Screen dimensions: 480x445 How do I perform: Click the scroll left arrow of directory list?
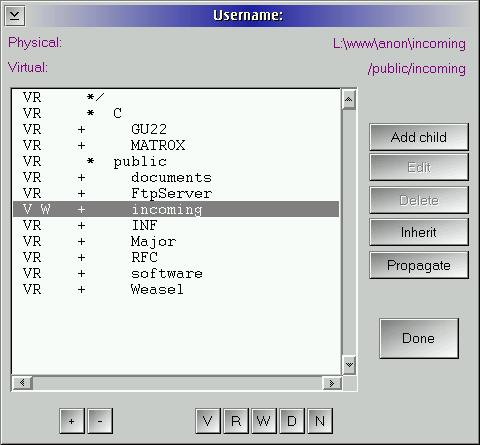click(x=22, y=383)
